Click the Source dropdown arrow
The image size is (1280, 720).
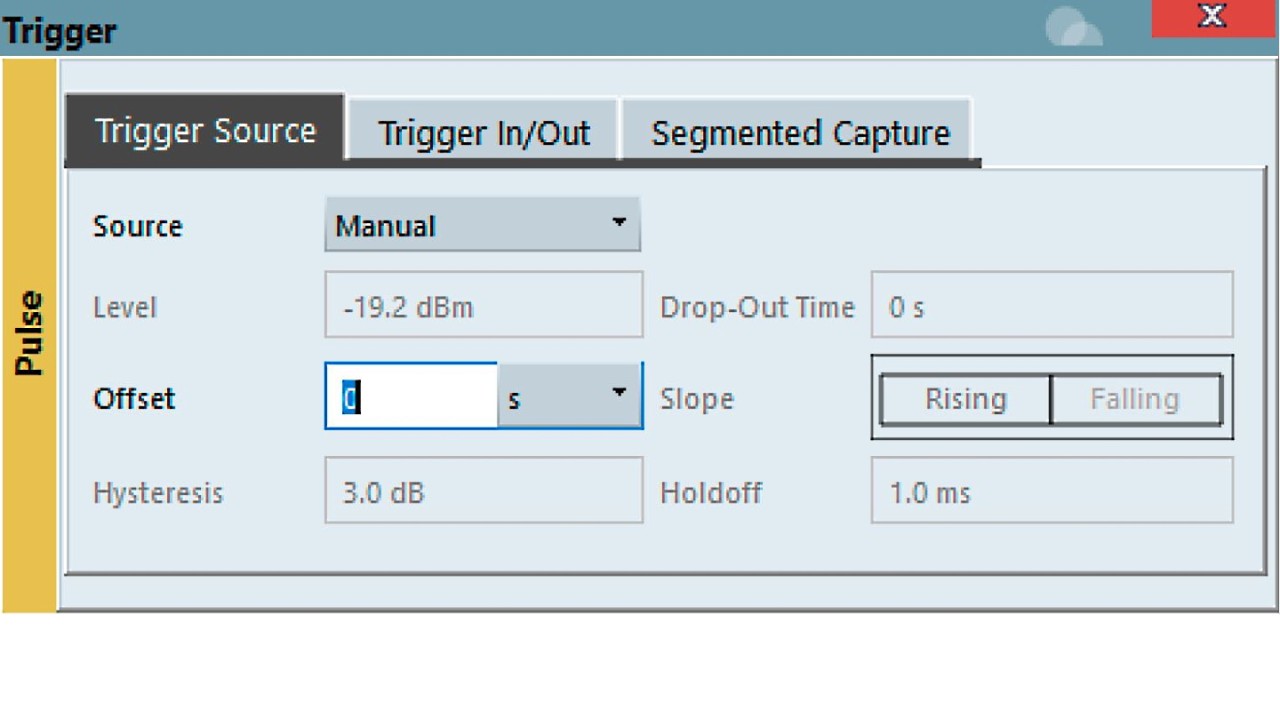click(x=619, y=222)
